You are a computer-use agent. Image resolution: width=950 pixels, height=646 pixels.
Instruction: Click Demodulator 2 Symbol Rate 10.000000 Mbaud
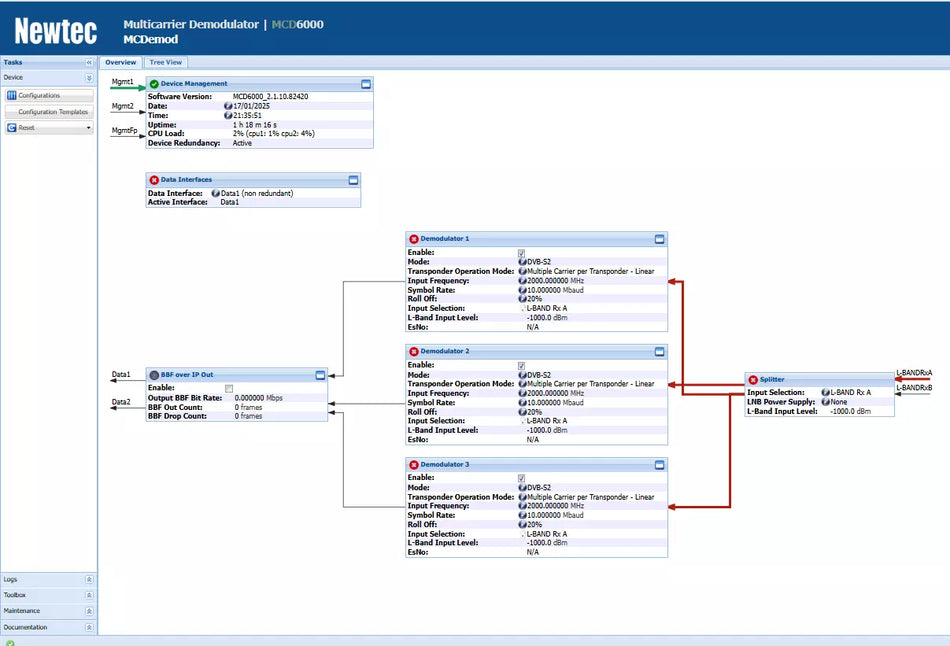point(555,402)
